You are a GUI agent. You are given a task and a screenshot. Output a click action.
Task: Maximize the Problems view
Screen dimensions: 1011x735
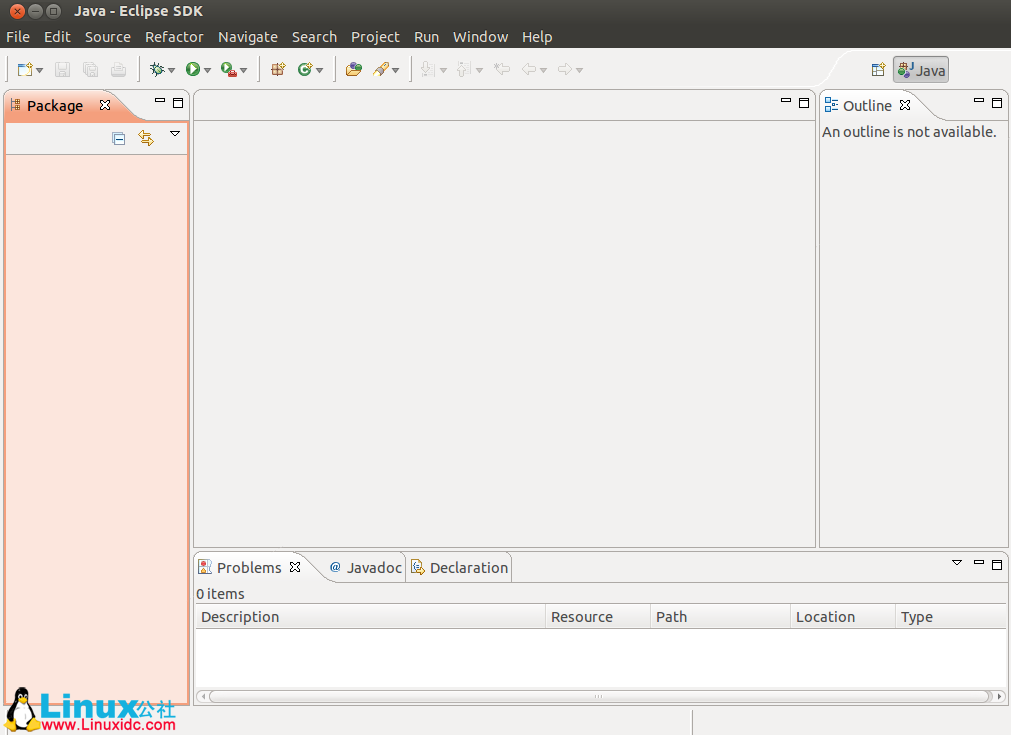997,564
